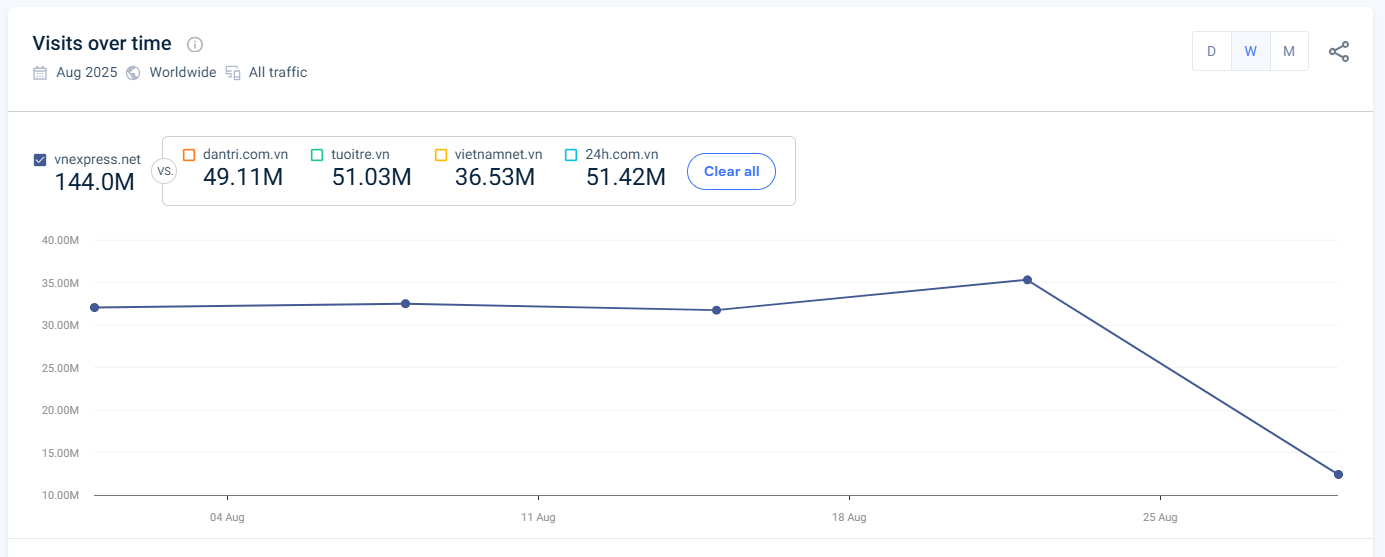Image resolution: width=1385 pixels, height=557 pixels.
Task: Uncheck the vnexpress.net checkbox
Action: pyautogui.click(x=40, y=160)
